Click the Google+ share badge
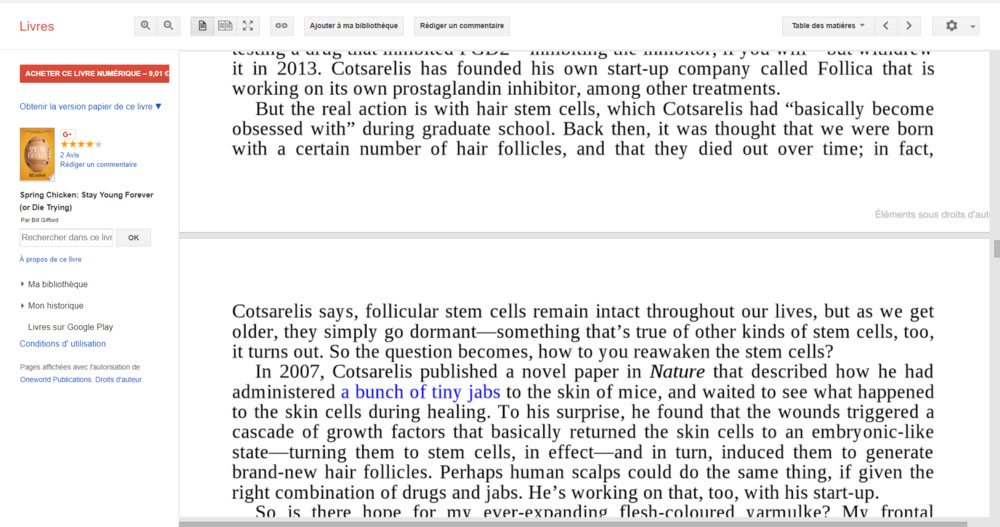The image size is (1000, 527). coord(68,134)
